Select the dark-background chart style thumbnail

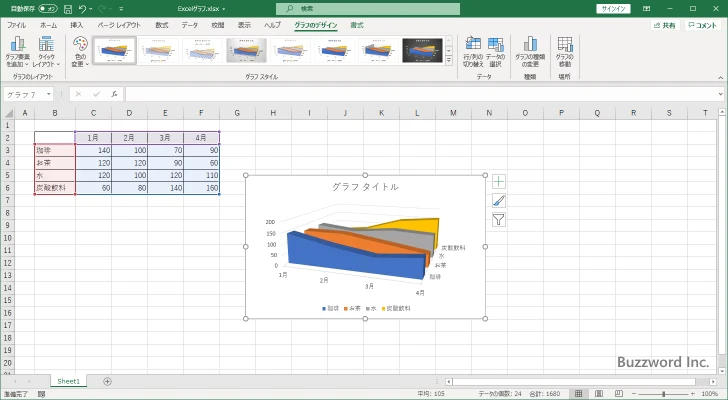(x=422, y=50)
